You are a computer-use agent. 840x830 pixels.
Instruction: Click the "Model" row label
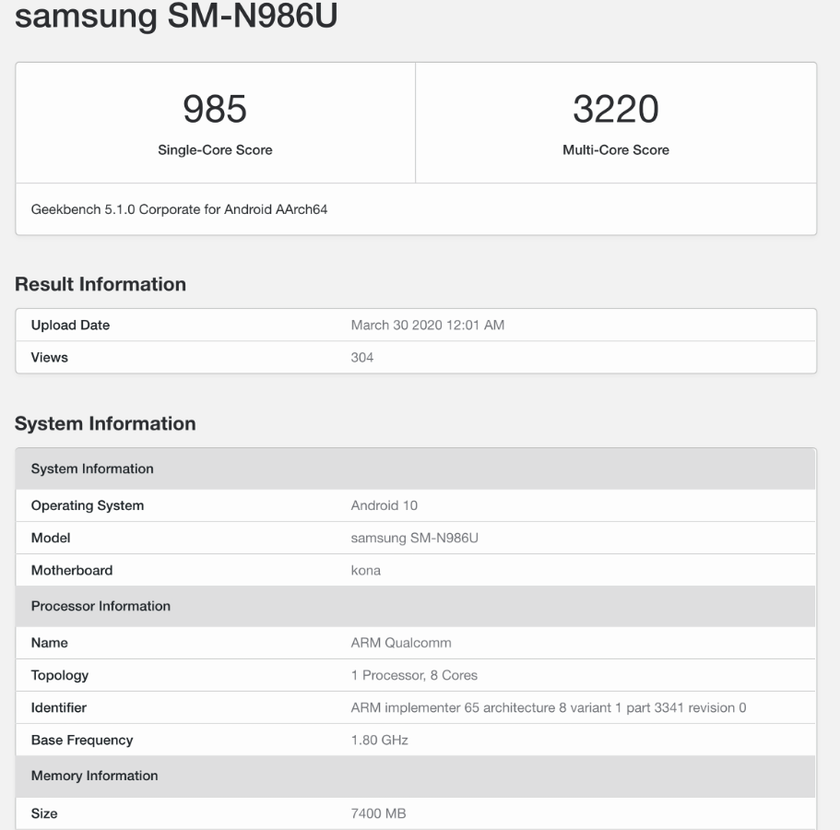coord(50,538)
